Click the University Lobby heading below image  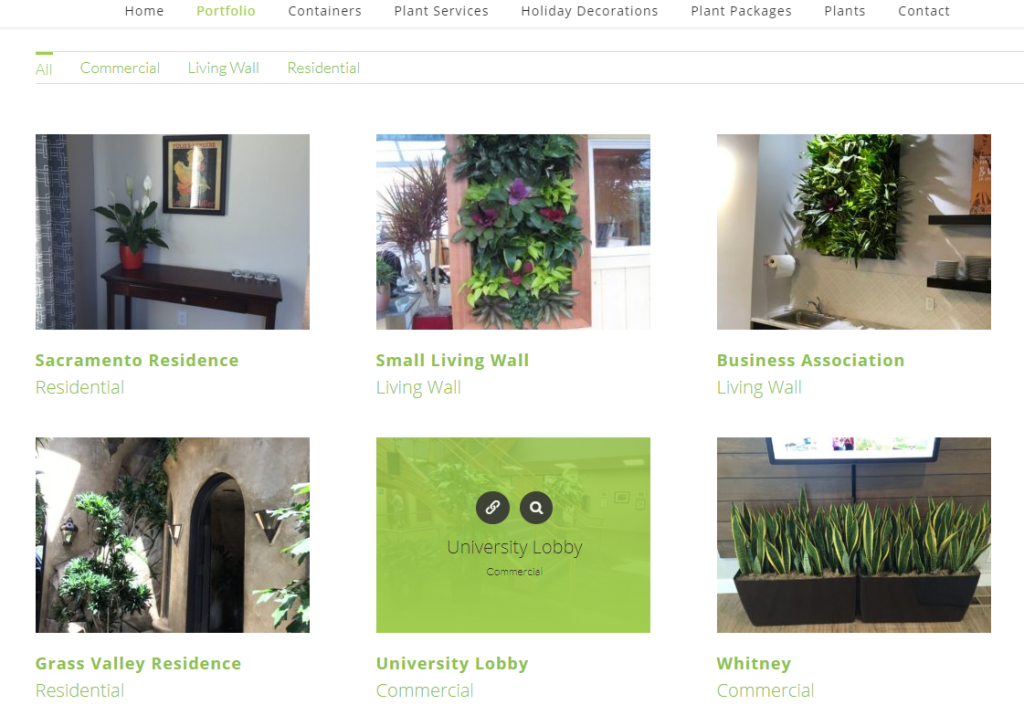(452, 663)
